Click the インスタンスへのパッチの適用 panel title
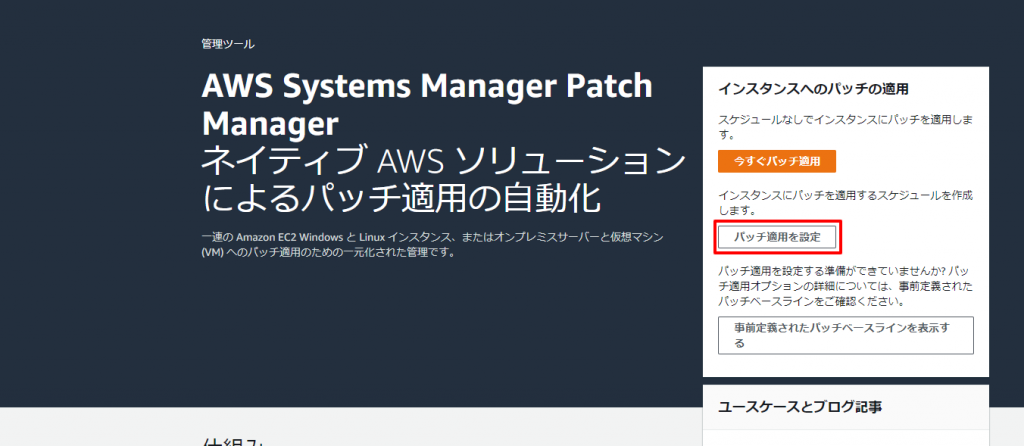Image resolution: width=1024 pixels, height=446 pixels. pos(813,89)
